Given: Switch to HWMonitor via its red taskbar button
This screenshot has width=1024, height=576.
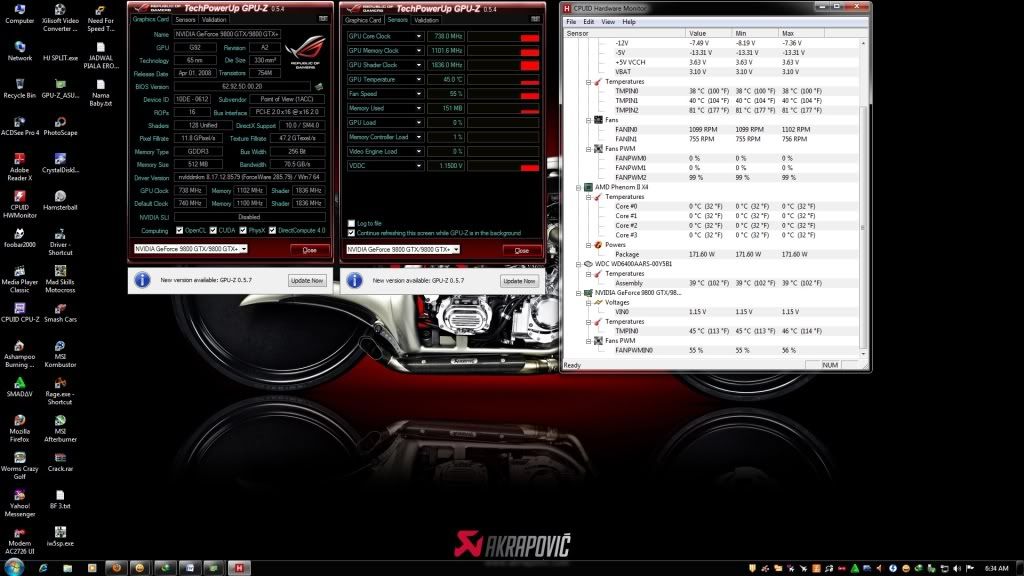Looking at the screenshot, I should click(239, 568).
